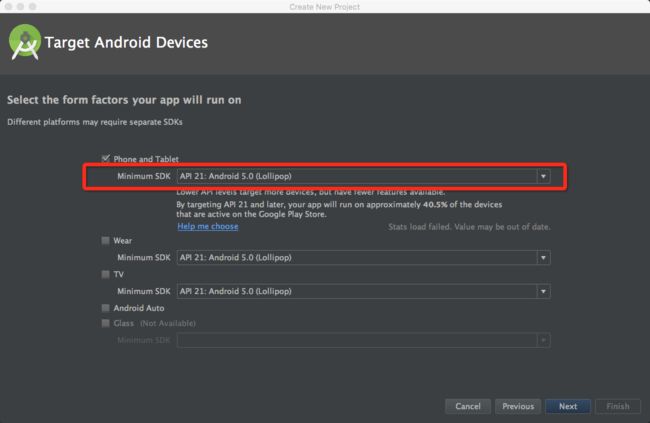Go back with the Previous button
Screen dimensions: 650x423
(x=518, y=406)
